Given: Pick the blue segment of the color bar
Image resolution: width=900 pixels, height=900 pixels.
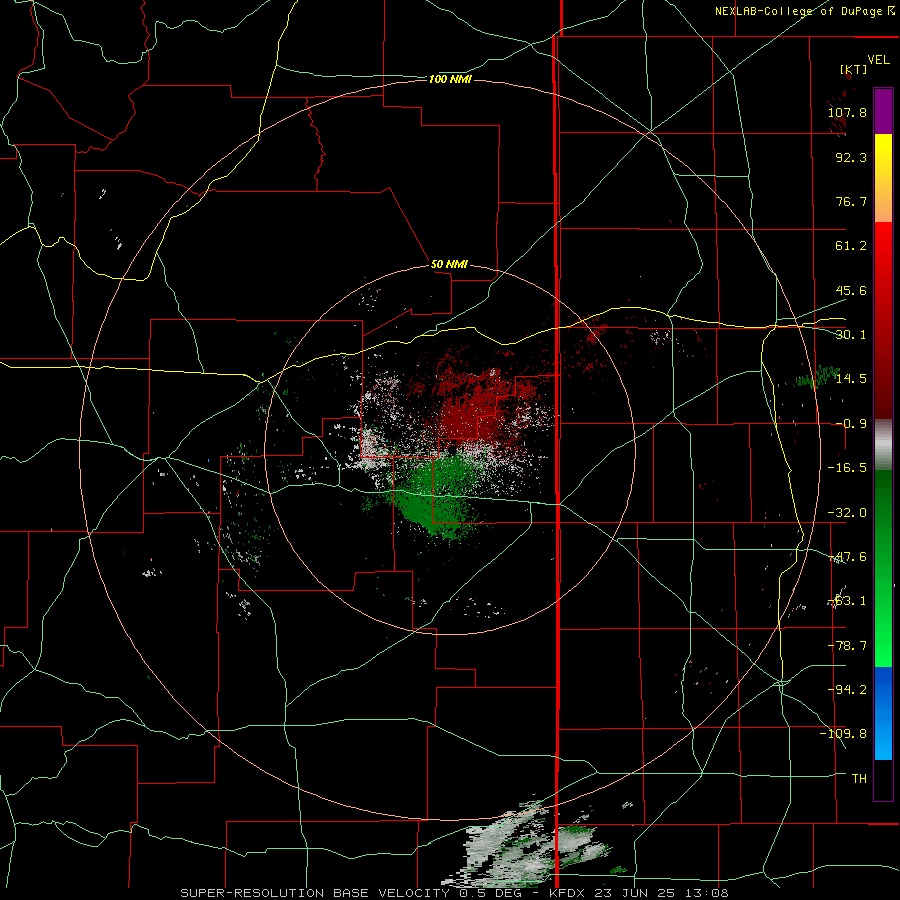Looking at the screenshot, I should pos(883,713).
